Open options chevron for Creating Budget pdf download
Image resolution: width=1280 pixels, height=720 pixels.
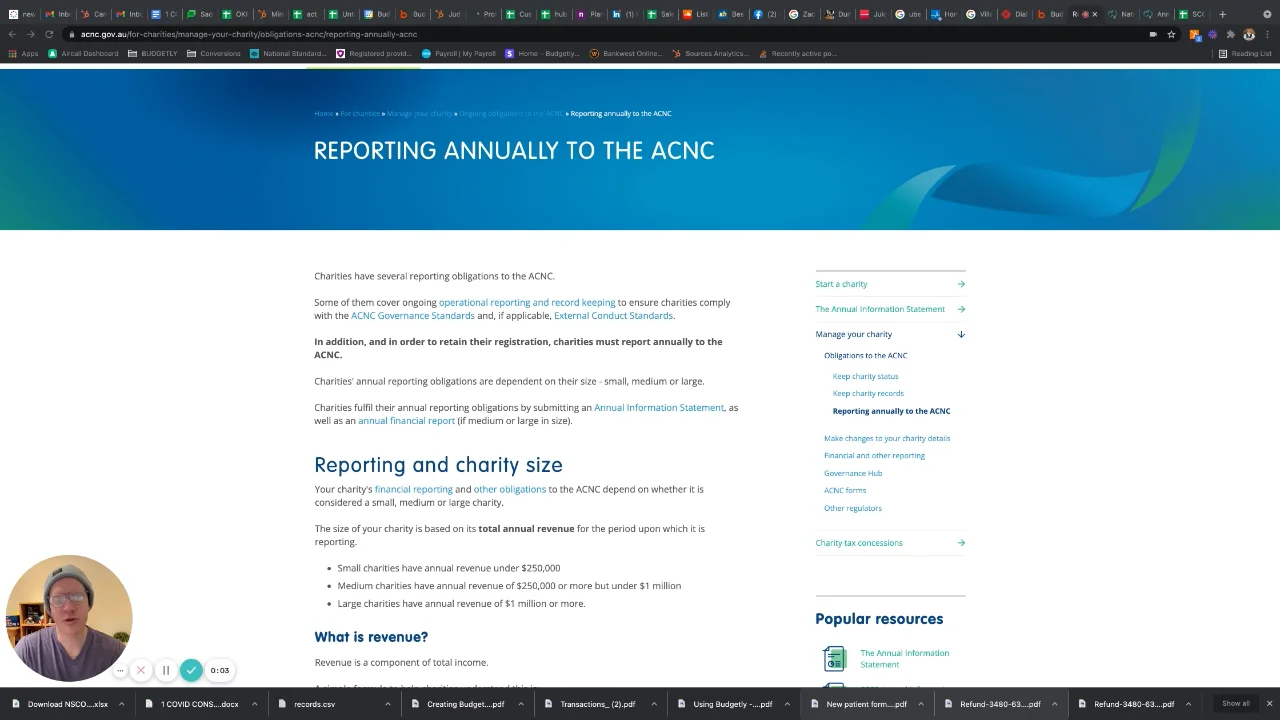tap(521, 704)
